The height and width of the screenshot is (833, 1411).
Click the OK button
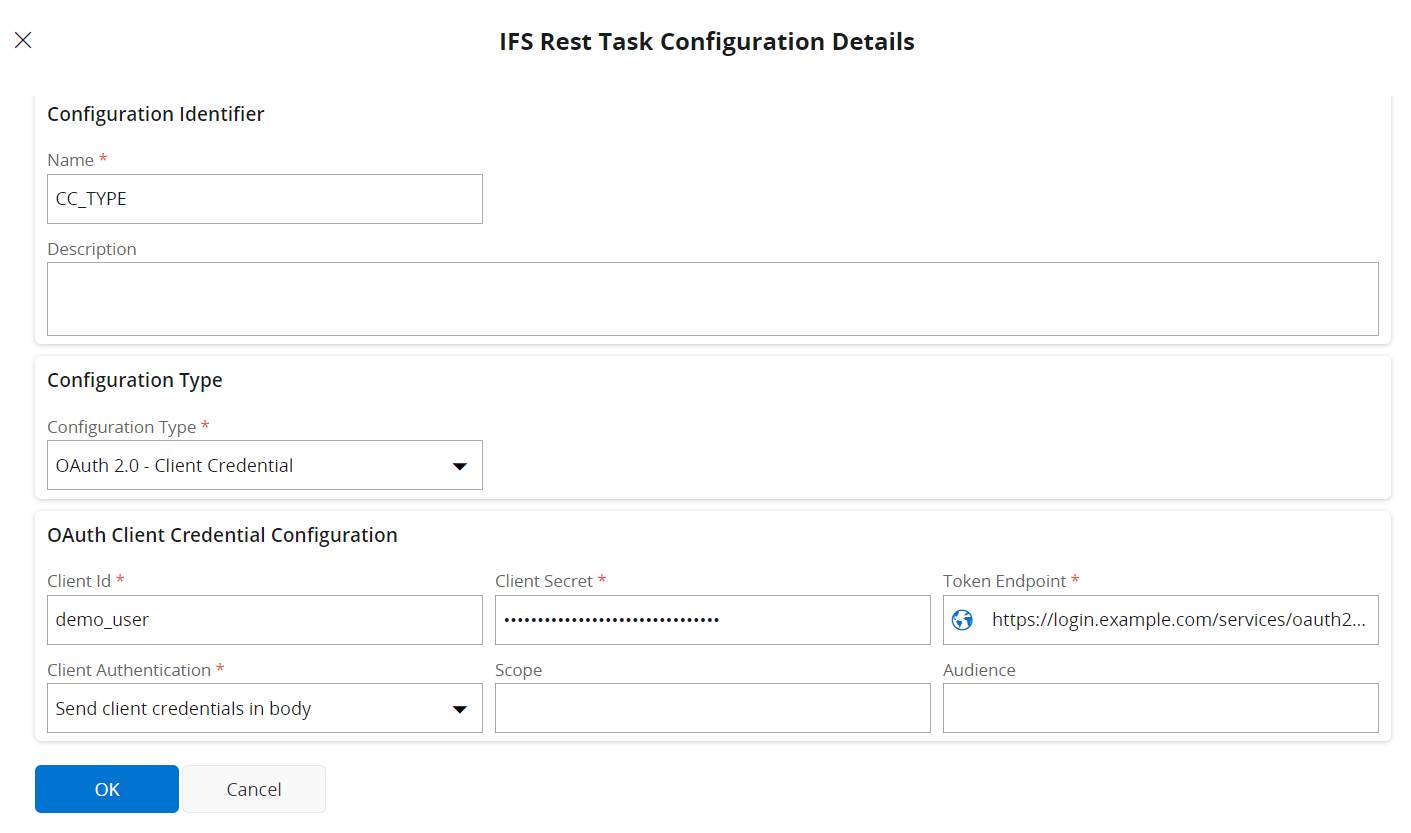[x=106, y=789]
